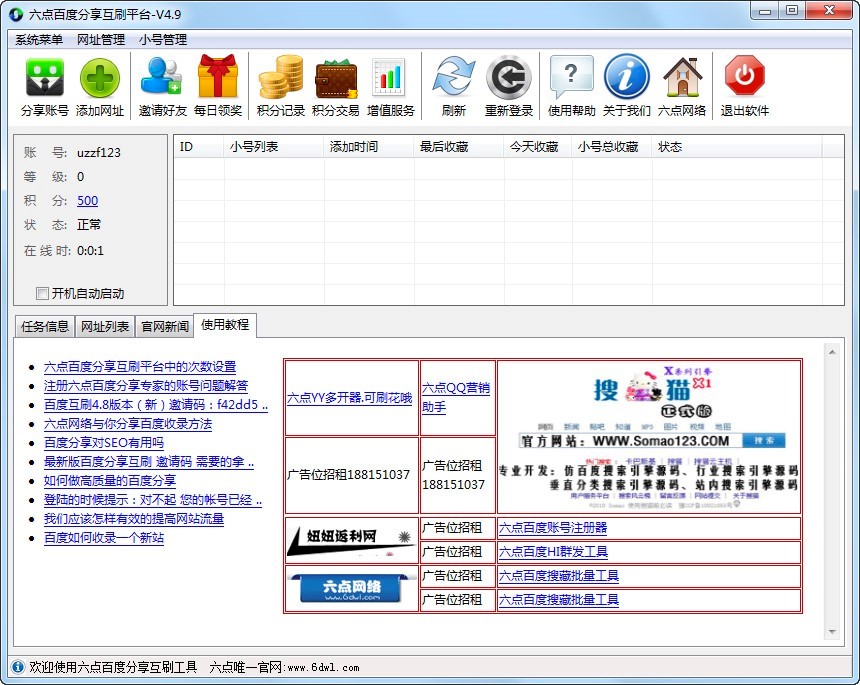Open the 小号管理 menu
Viewport: 860px width, 685px height.
(x=163, y=40)
